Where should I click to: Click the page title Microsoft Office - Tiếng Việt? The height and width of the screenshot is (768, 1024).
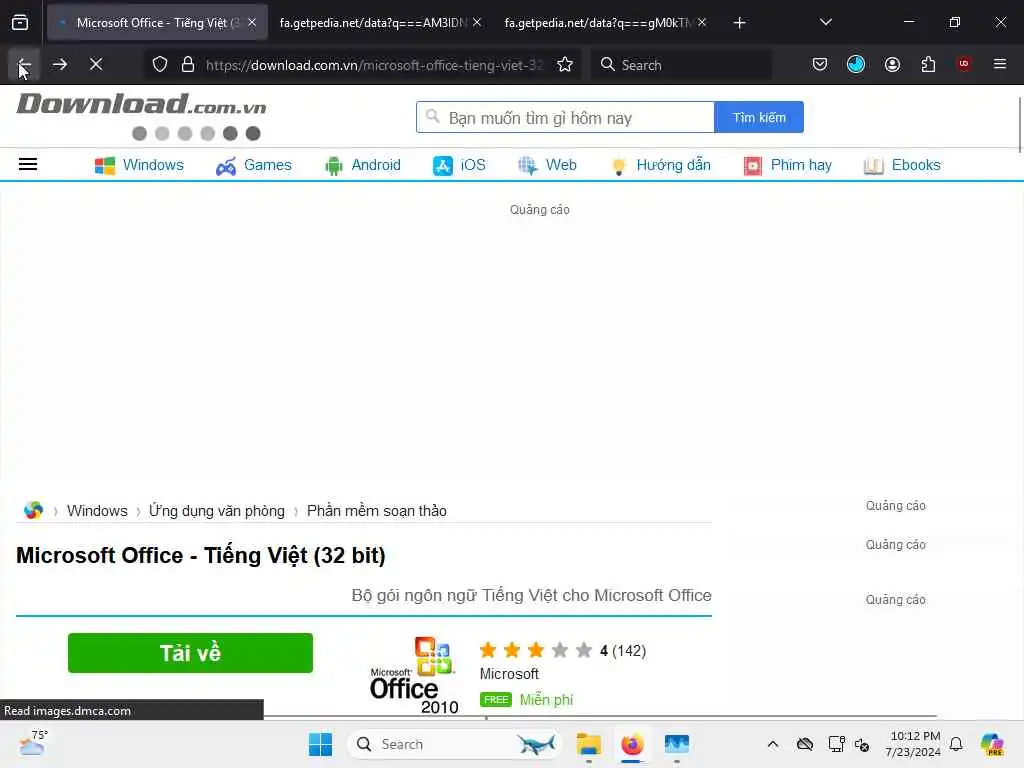(200, 555)
